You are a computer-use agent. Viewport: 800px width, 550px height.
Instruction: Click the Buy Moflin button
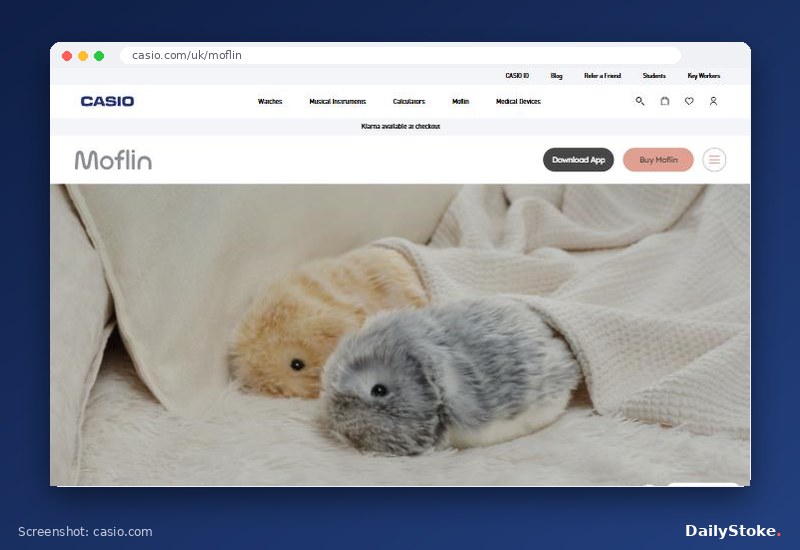tap(658, 160)
